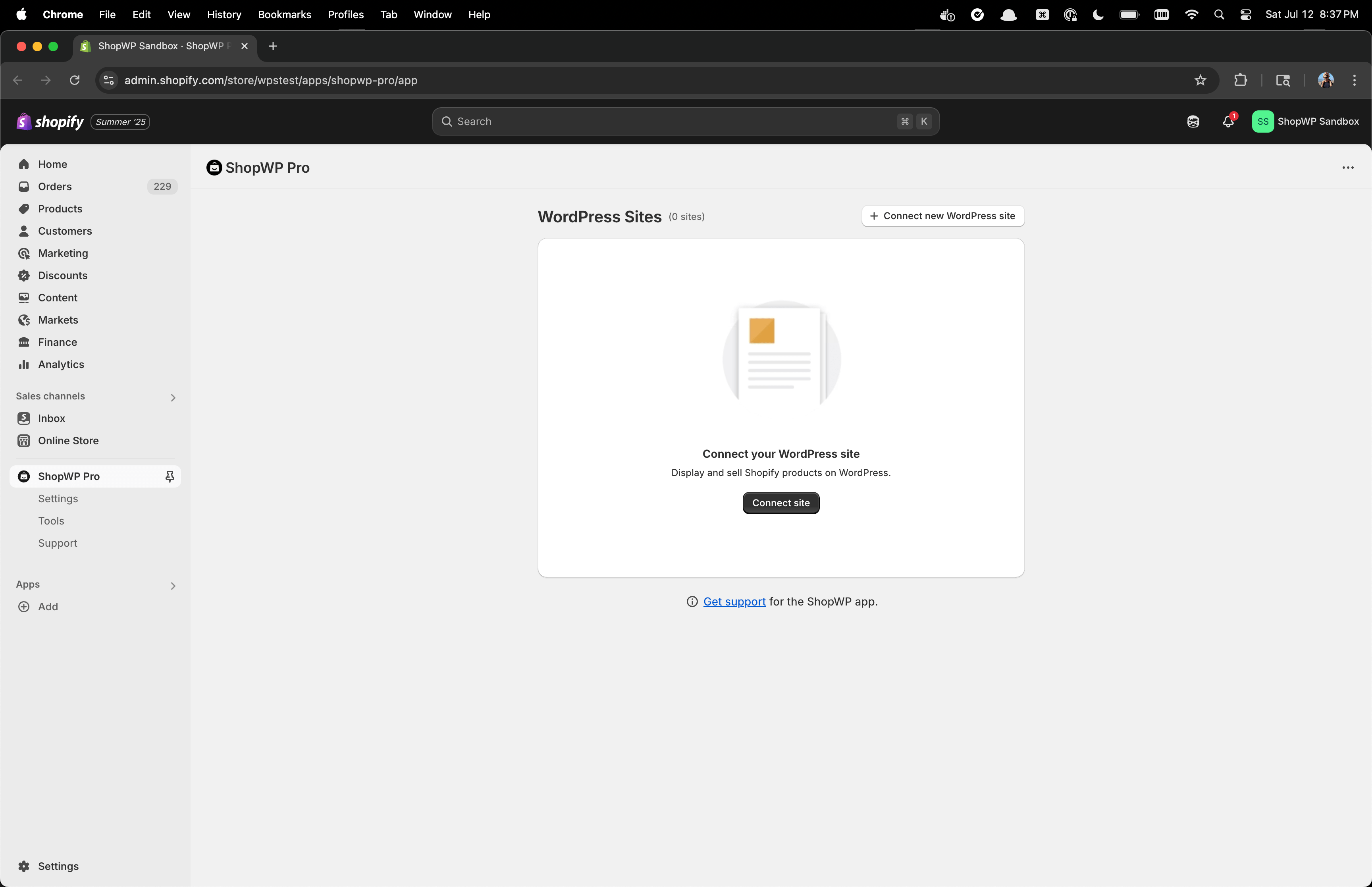Viewport: 1372px width, 887px height.
Task: Open the Profiles menu
Action: pyautogui.click(x=345, y=14)
